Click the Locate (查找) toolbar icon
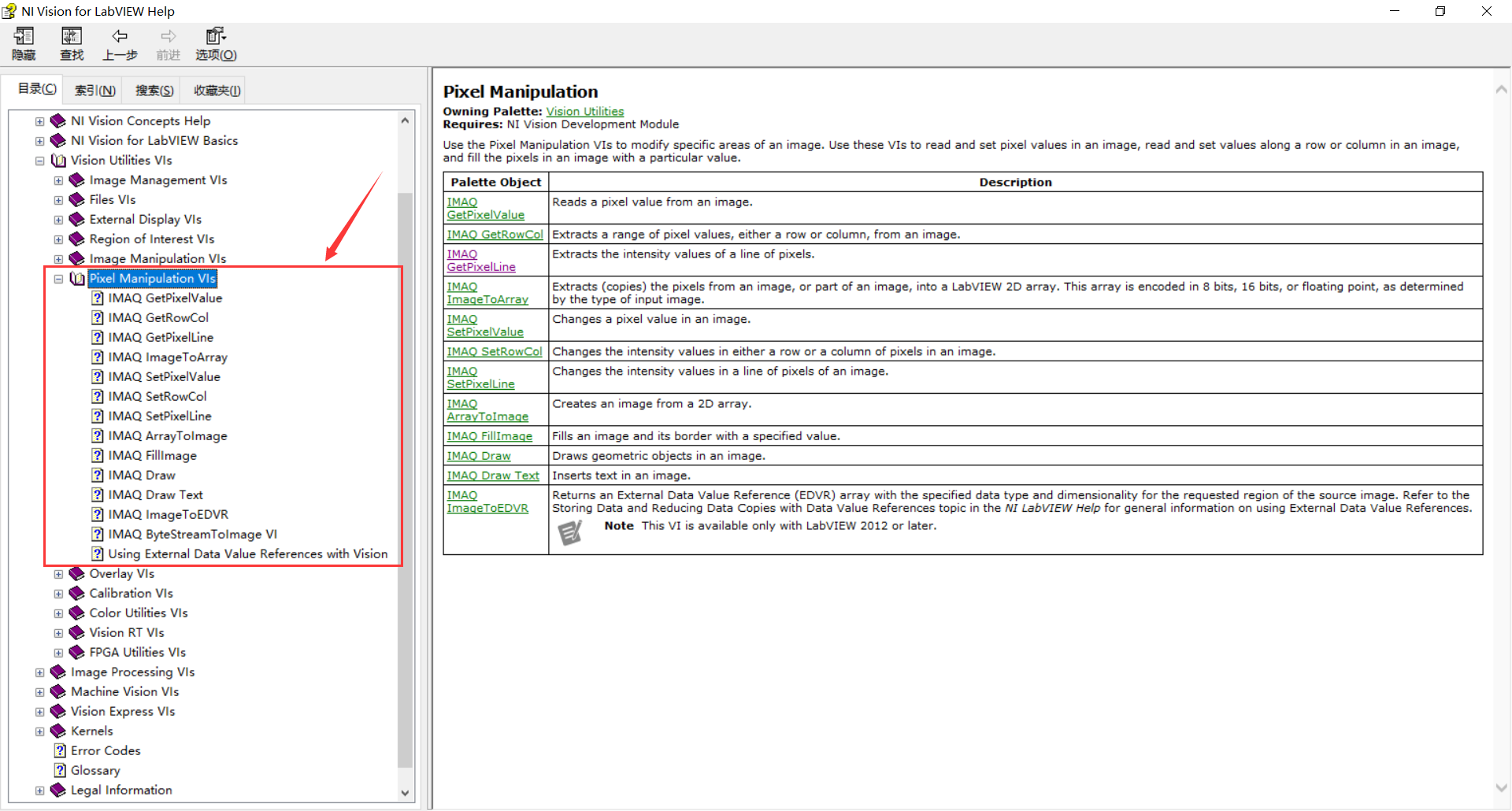1512x811 pixels. [x=72, y=36]
